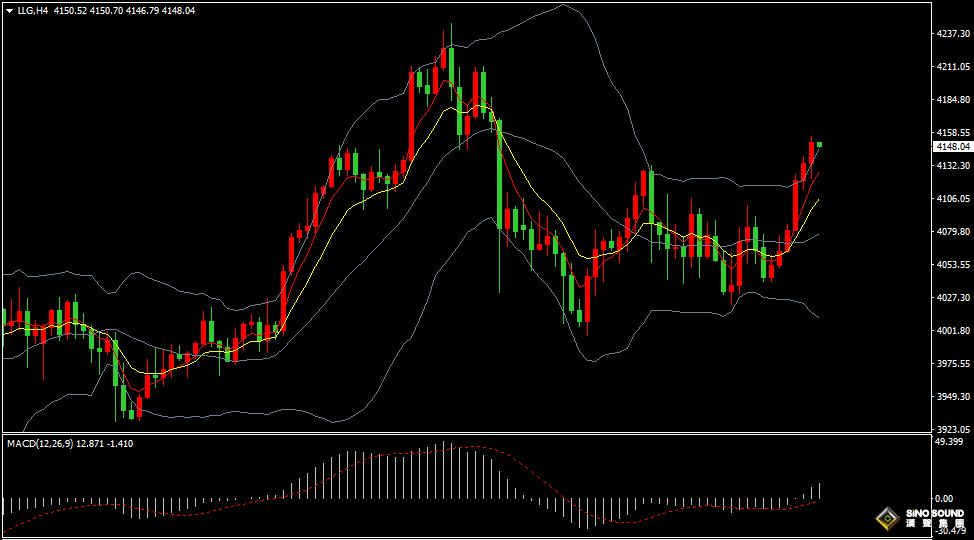Viewport: 974px width, 540px height.
Task: Click the 4001.80 price axis label
Action: tap(951, 331)
